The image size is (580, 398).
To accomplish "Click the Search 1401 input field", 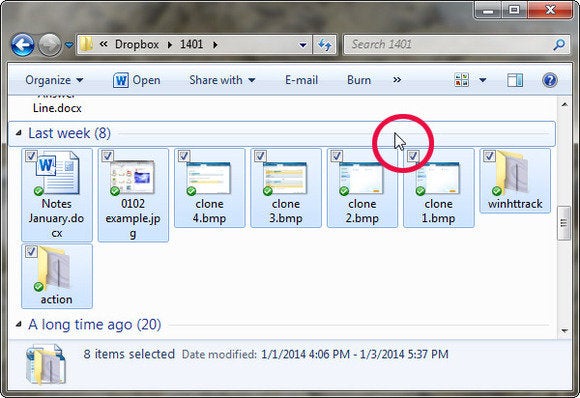I will point(449,45).
